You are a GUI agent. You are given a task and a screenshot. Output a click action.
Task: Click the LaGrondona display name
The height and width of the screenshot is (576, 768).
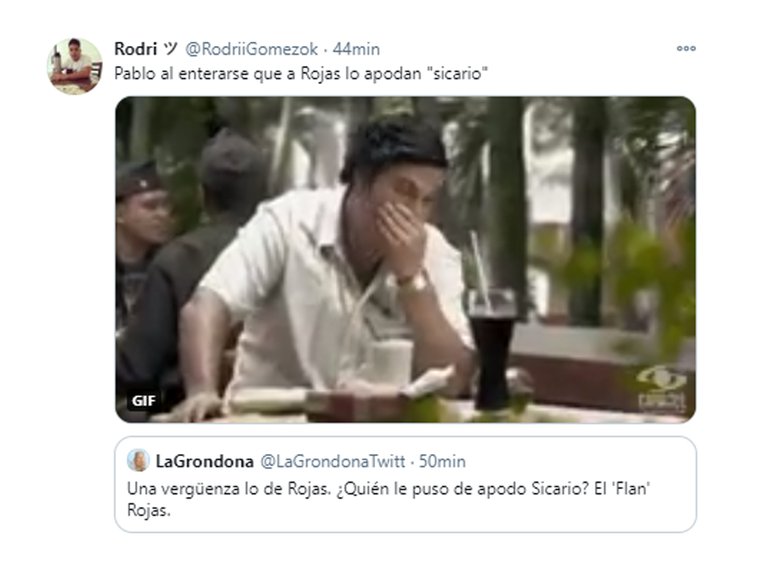point(204,461)
